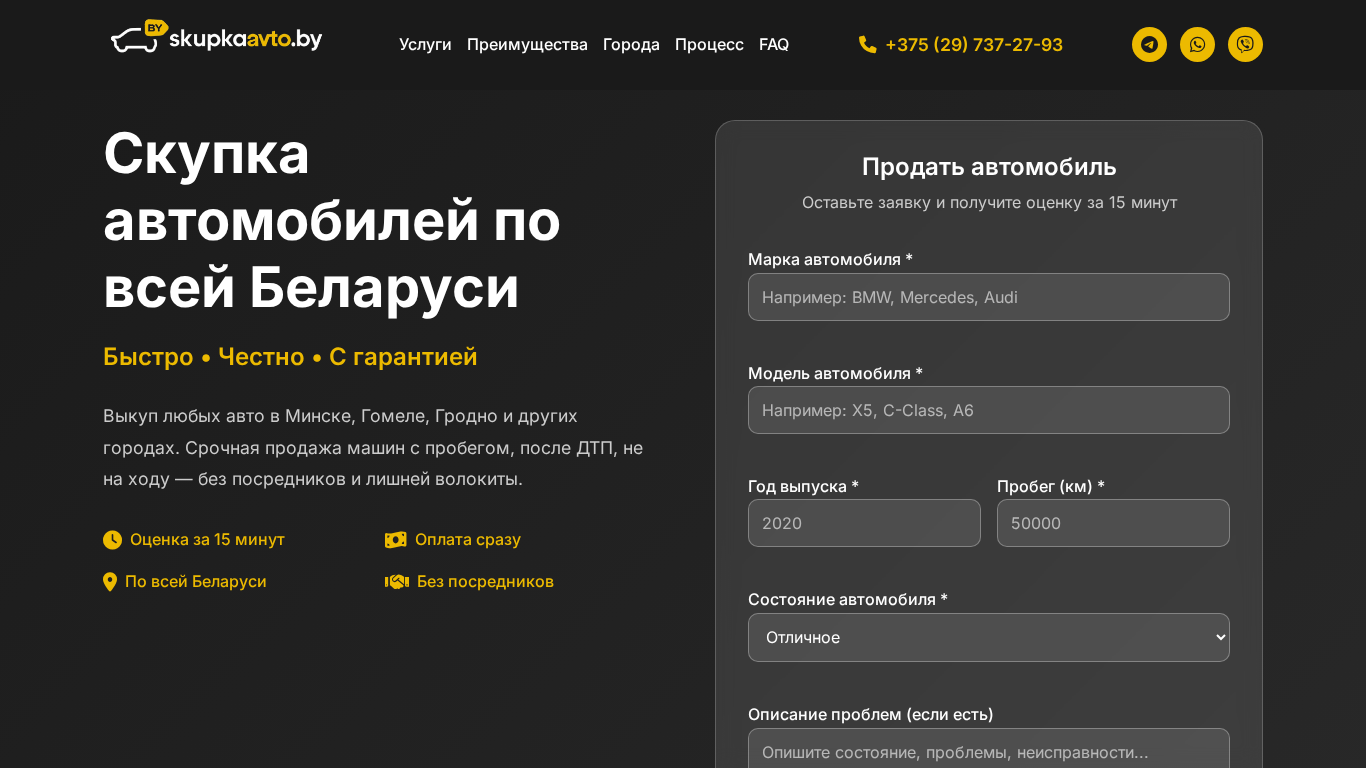
Task: Go to the Преимущества section
Action: click(527, 44)
